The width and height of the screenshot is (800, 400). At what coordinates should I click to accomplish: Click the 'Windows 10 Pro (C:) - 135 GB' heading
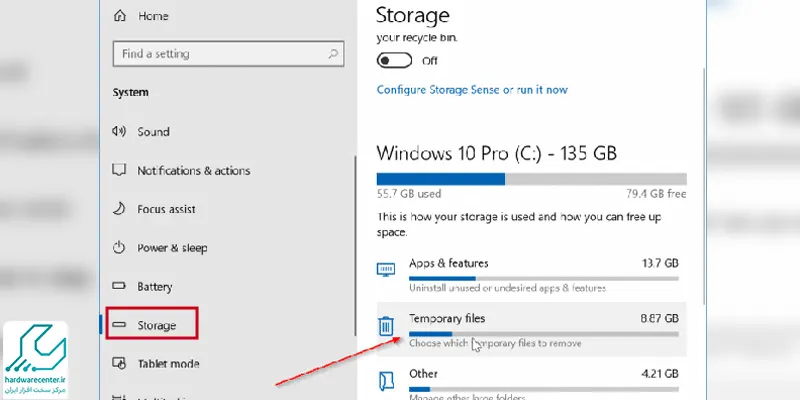point(496,153)
